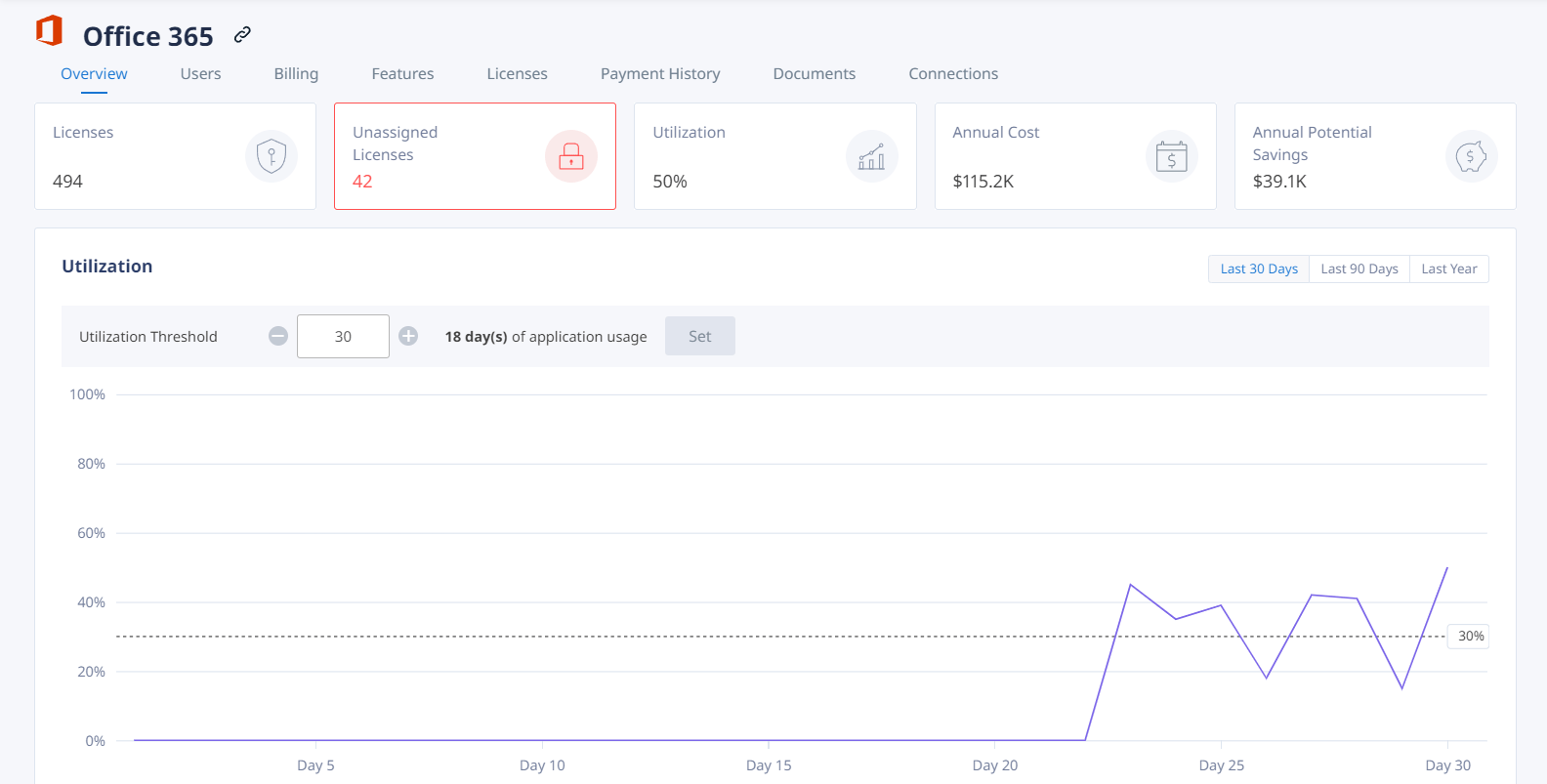This screenshot has width=1547, height=784.
Task: Copy link using chain icon beside title
Action: click(242, 35)
